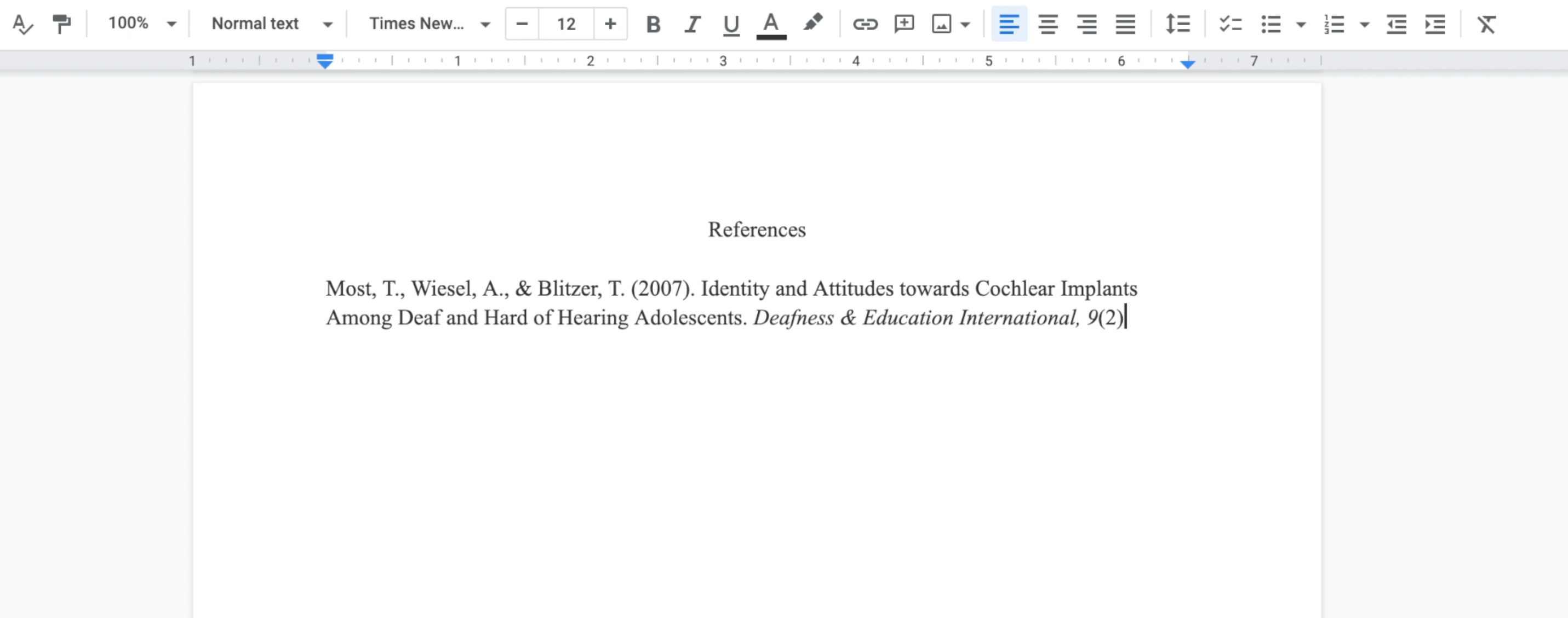Click the spelling and grammar check icon

pos(22,24)
